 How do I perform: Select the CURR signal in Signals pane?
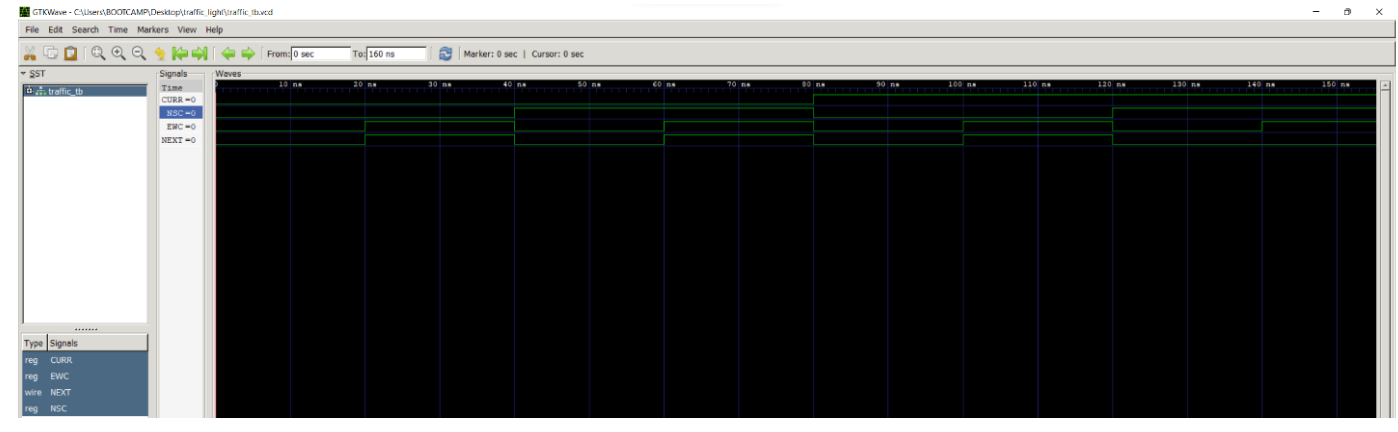[180, 100]
